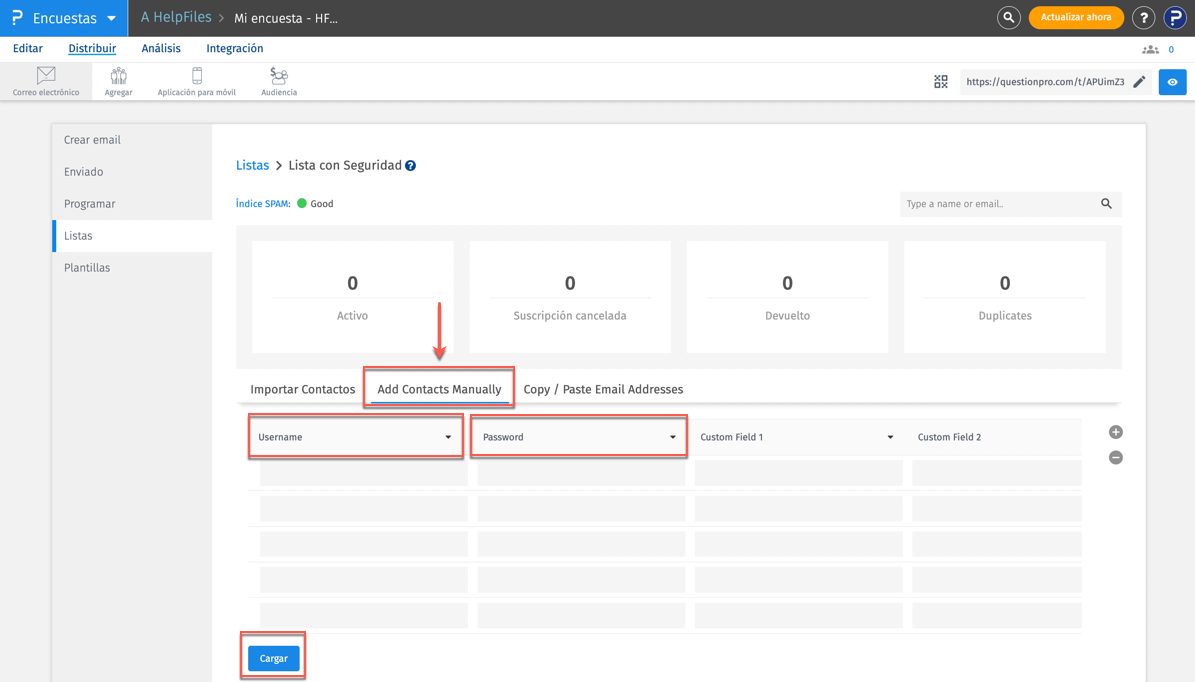Image resolution: width=1195 pixels, height=682 pixels.
Task: Click first row Custom Field 1 cell
Action: [799, 472]
